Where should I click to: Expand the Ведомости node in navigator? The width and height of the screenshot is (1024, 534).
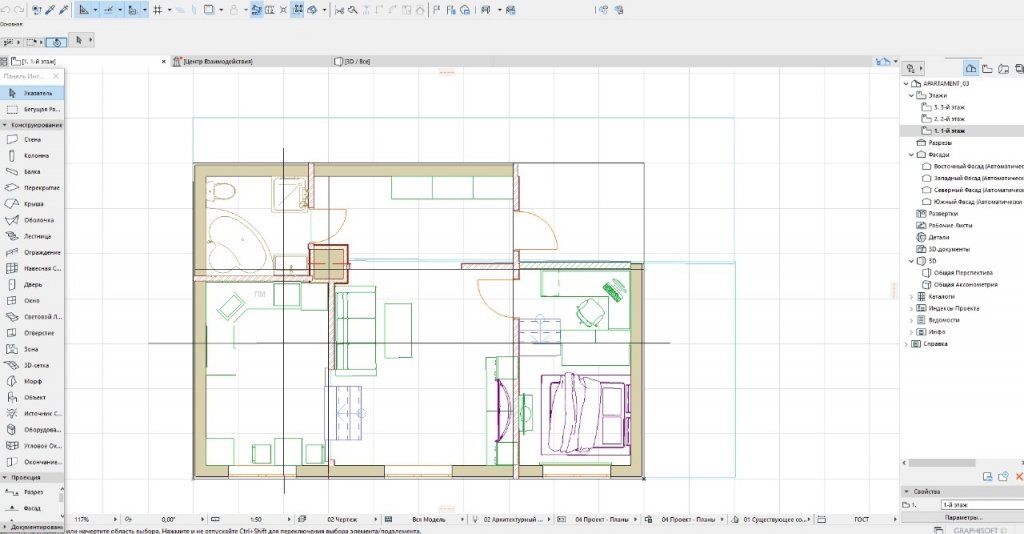click(x=911, y=320)
